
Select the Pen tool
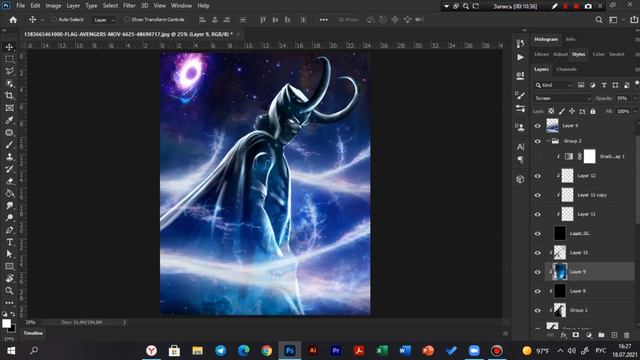[9, 230]
